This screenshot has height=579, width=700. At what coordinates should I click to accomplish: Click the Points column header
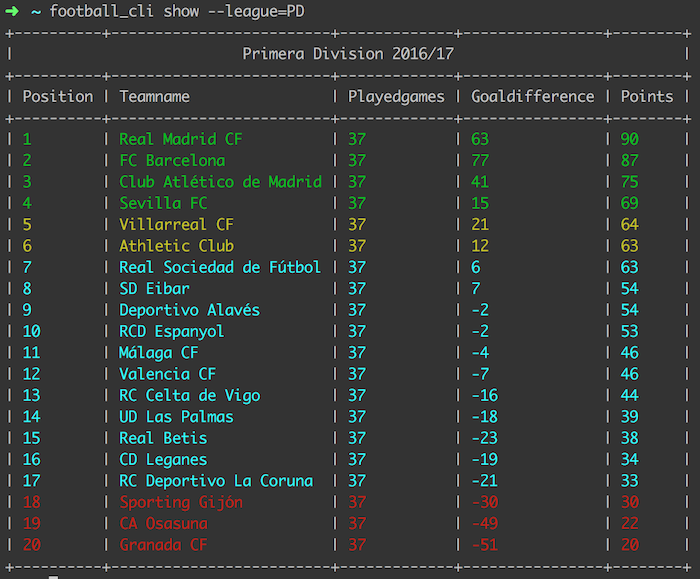click(647, 96)
